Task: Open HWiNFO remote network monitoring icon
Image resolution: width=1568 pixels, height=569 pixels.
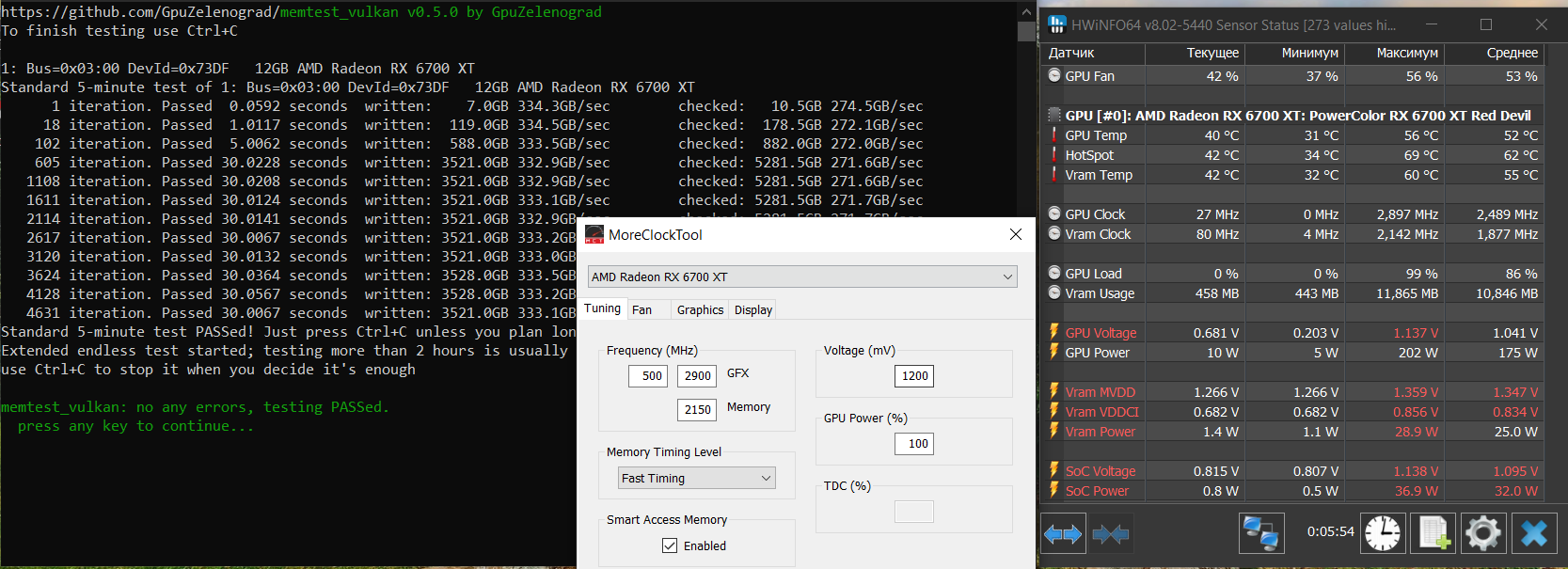Action: [x=1260, y=533]
